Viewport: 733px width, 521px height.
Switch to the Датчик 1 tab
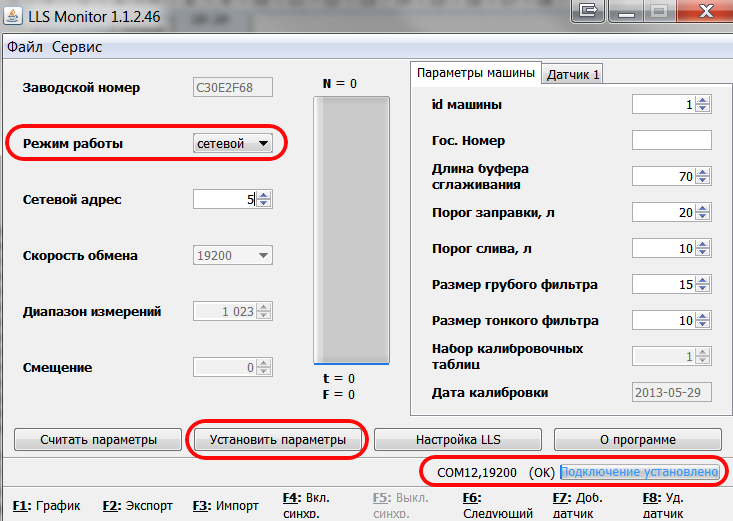click(x=573, y=74)
